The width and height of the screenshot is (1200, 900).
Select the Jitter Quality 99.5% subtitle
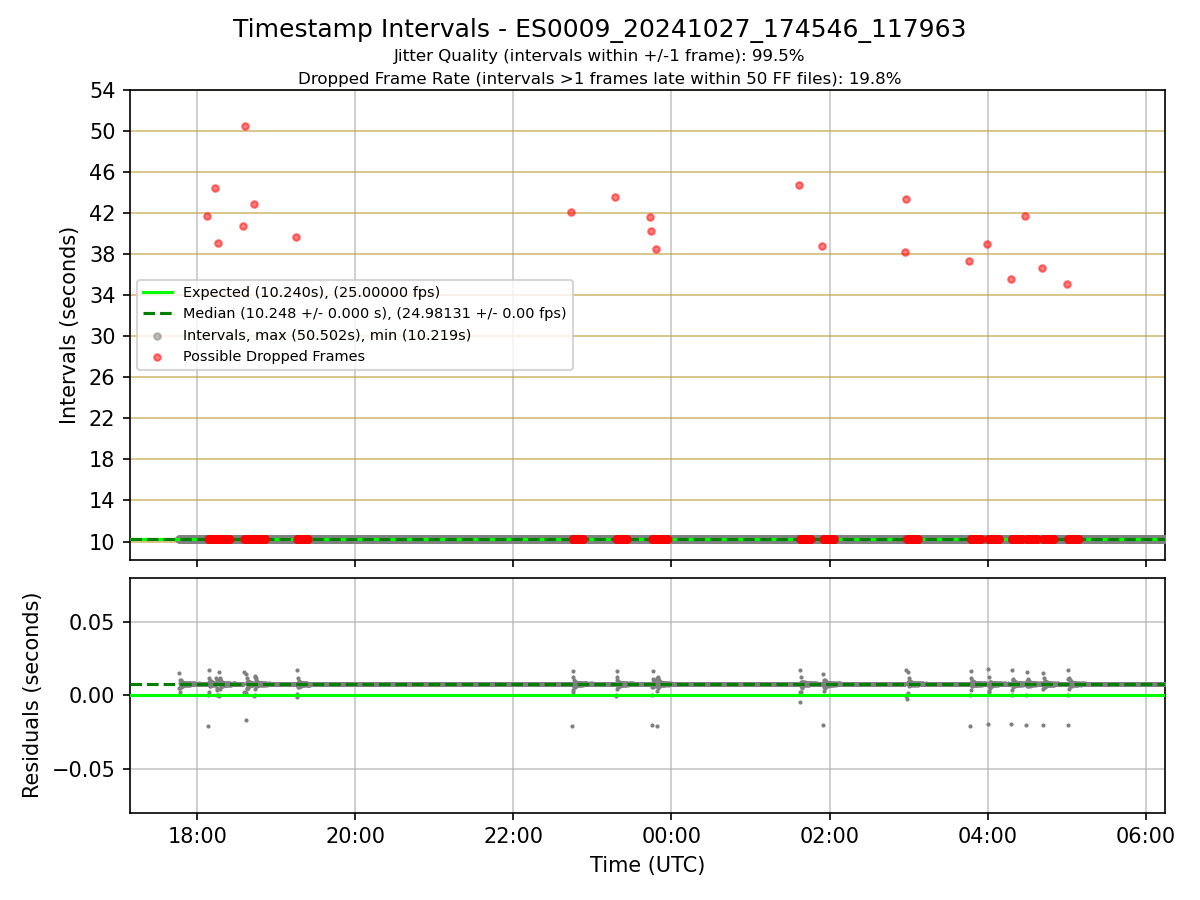599,56
